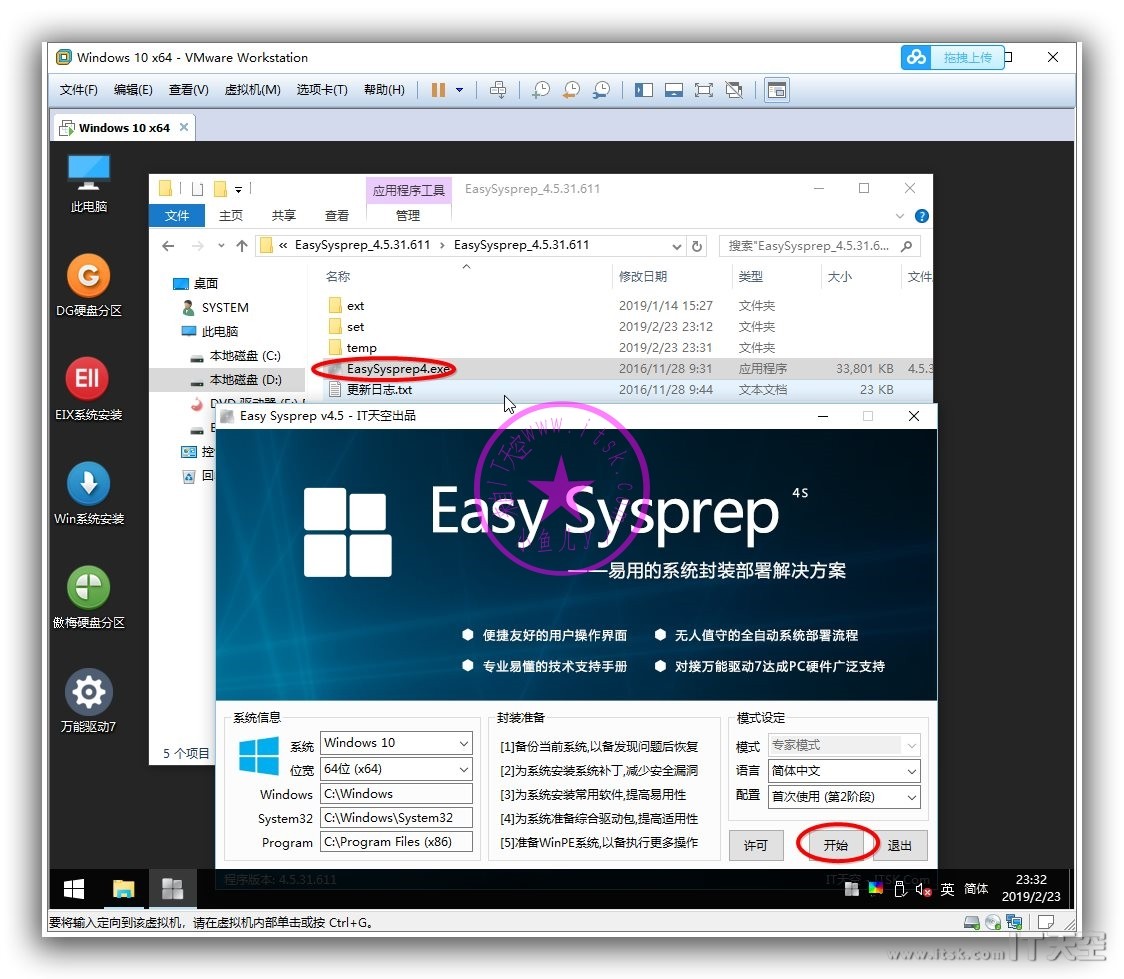Open the 选项卡(T) menu in VMware
Screen dimensions: 1124x979
tap(322, 90)
